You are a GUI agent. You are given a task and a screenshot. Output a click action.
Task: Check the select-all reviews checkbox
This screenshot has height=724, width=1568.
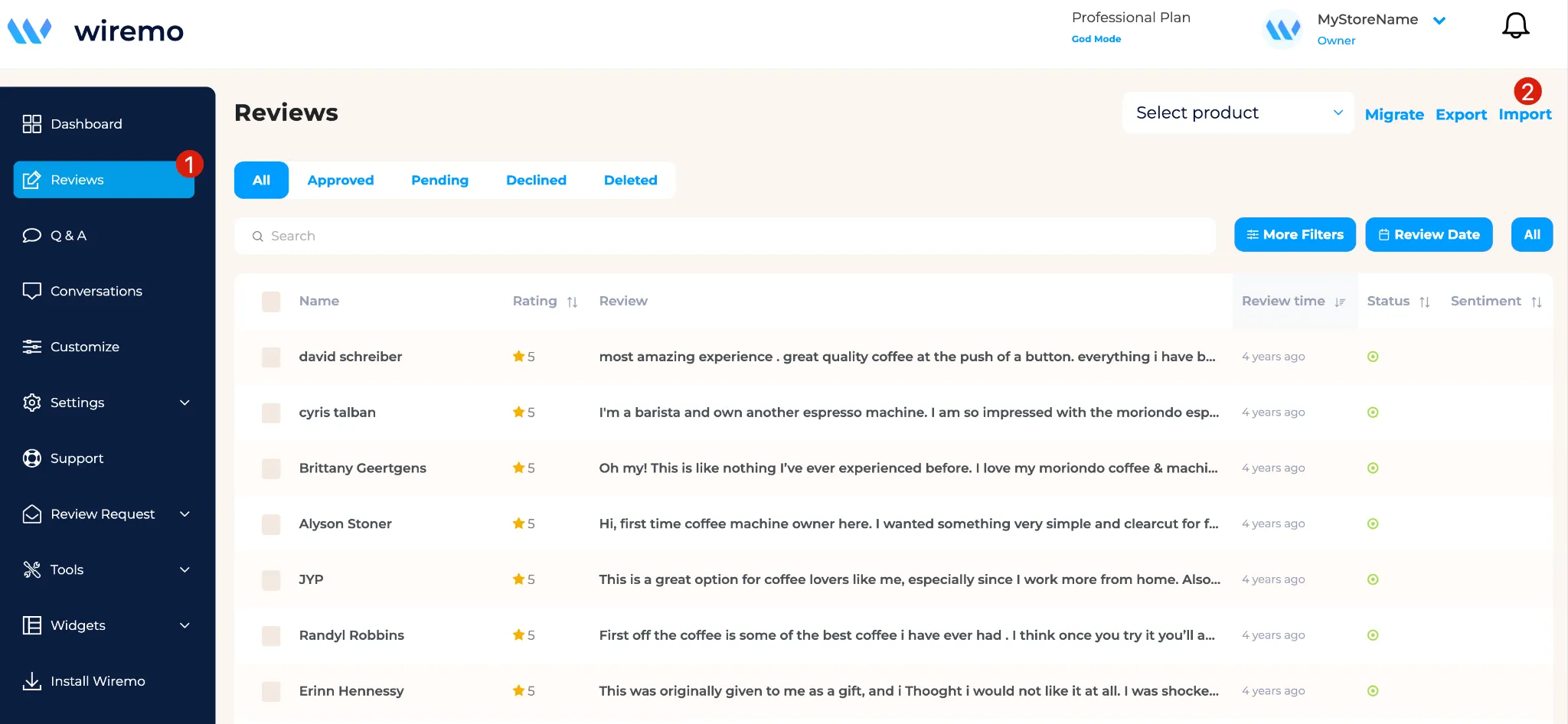271,302
